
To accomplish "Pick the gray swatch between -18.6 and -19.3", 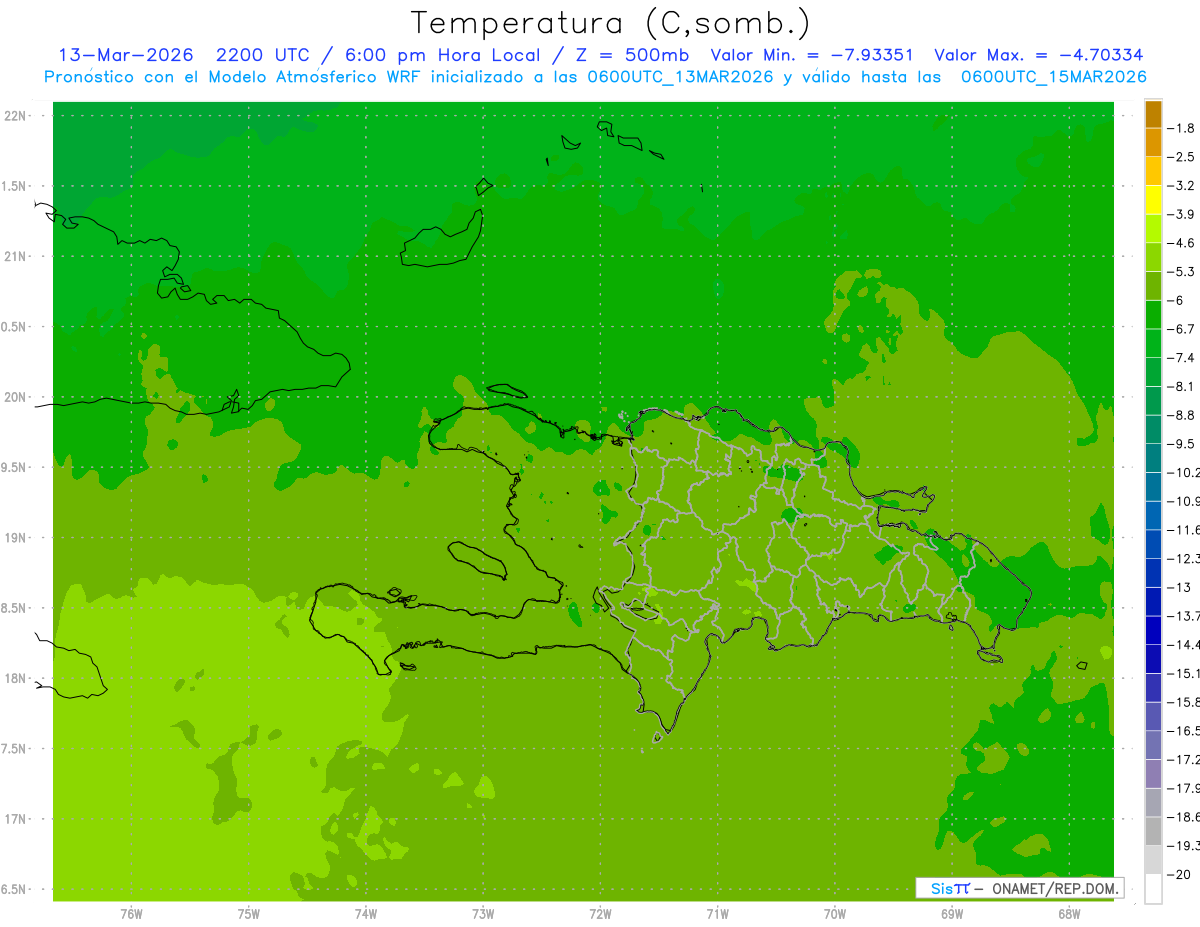I will [x=1153, y=832].
